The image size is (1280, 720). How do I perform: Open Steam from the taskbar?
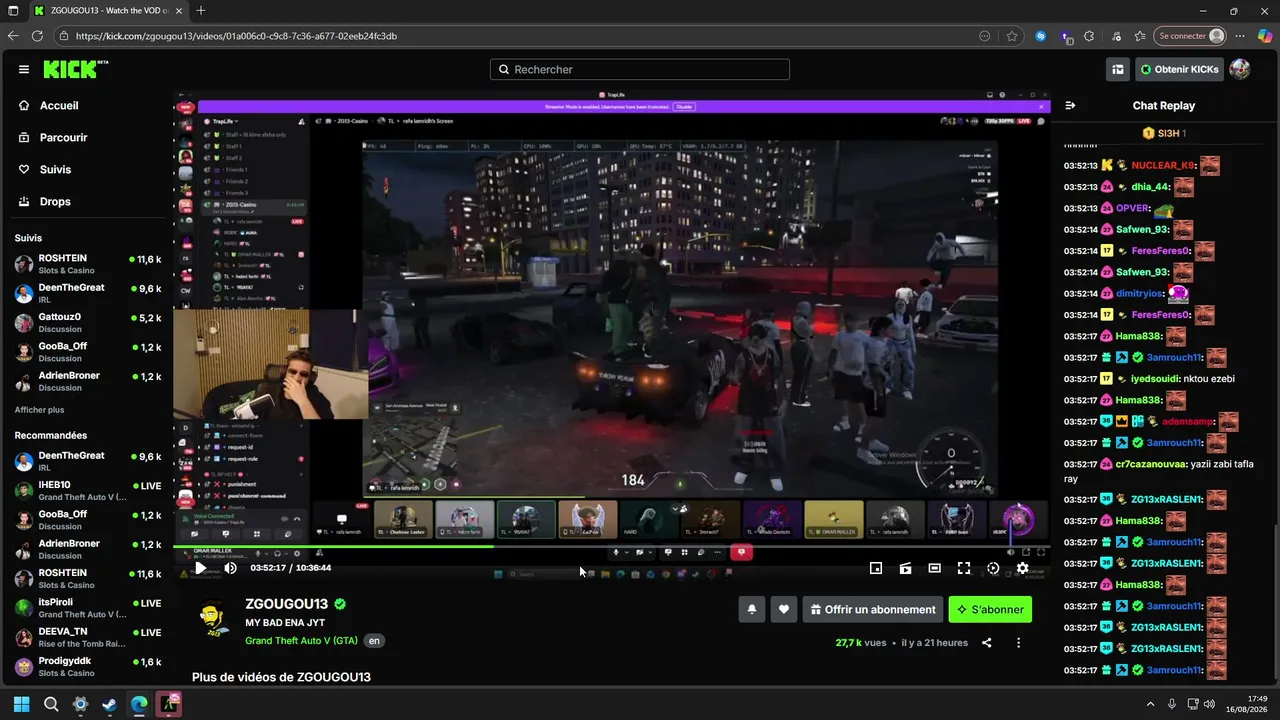[110, 704]
